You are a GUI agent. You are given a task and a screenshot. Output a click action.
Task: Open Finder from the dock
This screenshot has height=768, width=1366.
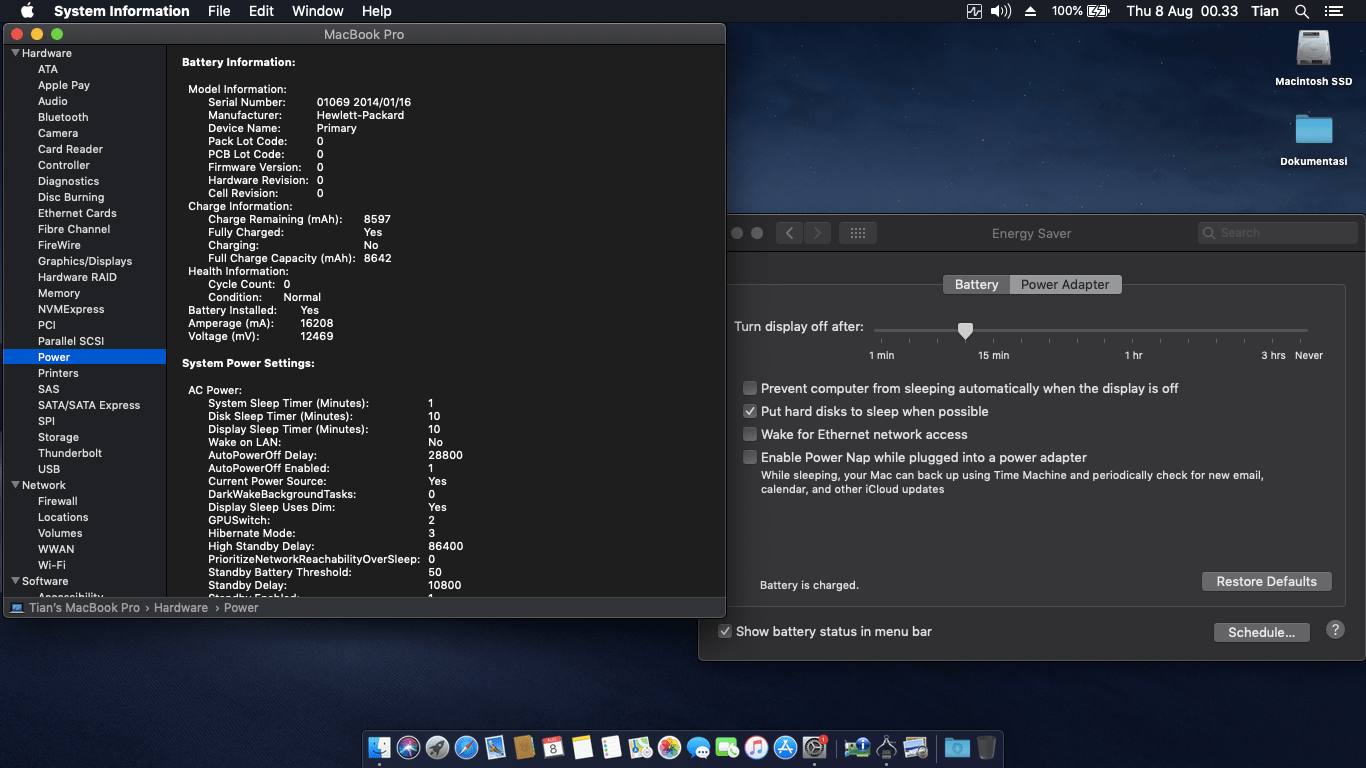click(379, 747)
